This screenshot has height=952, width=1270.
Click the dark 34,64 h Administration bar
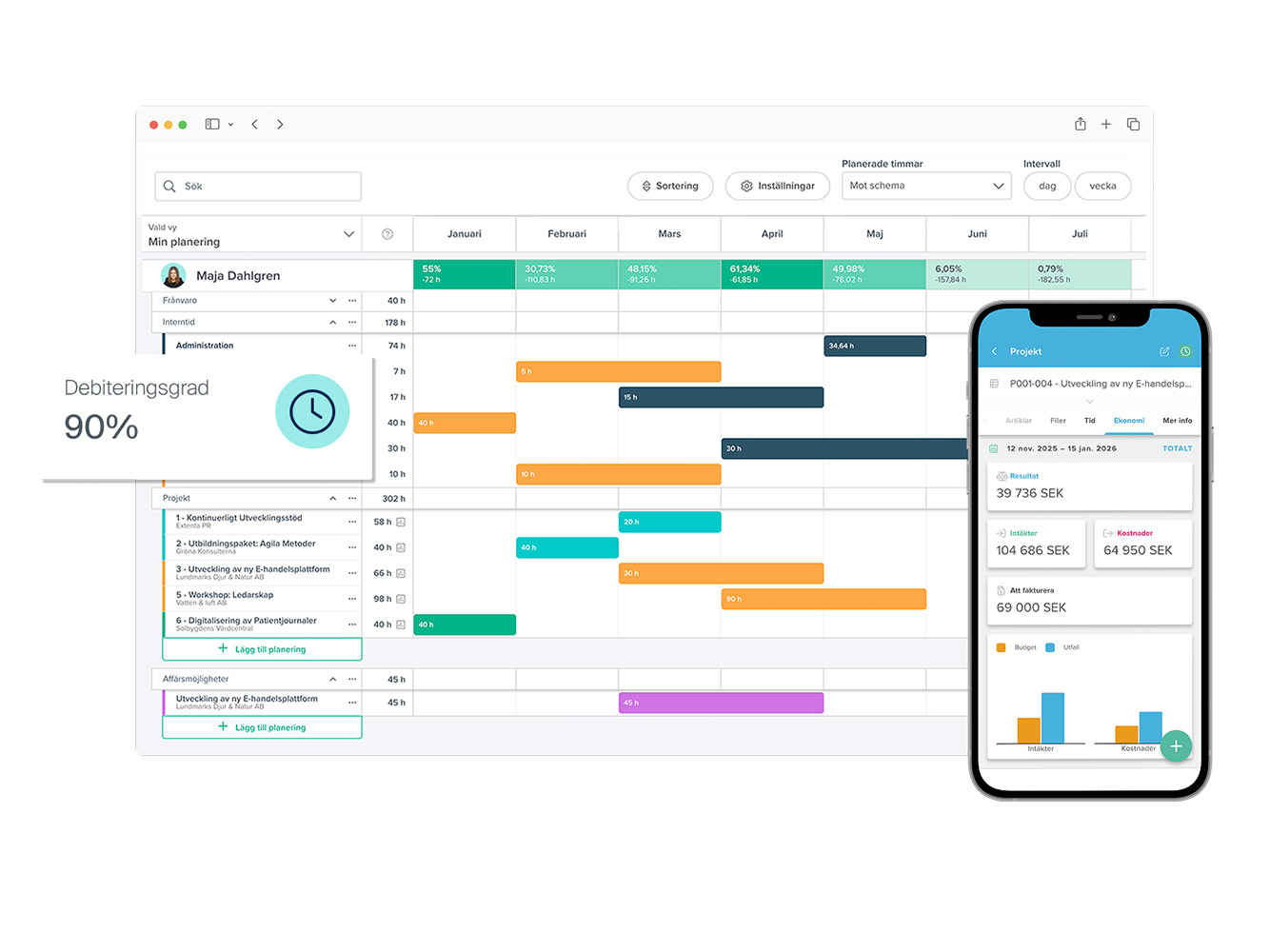click(875, 346)
